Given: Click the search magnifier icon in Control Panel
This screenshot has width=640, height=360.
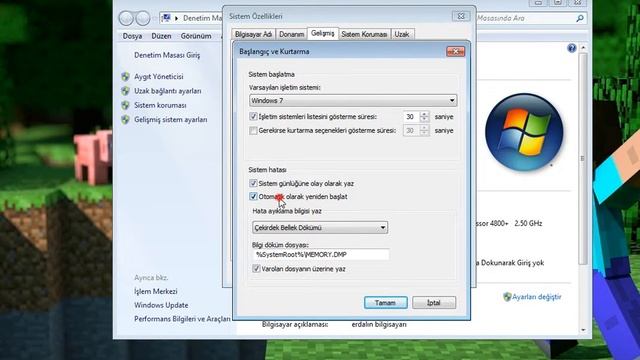Looking at the screenshot, I should (x=580, y=18).
